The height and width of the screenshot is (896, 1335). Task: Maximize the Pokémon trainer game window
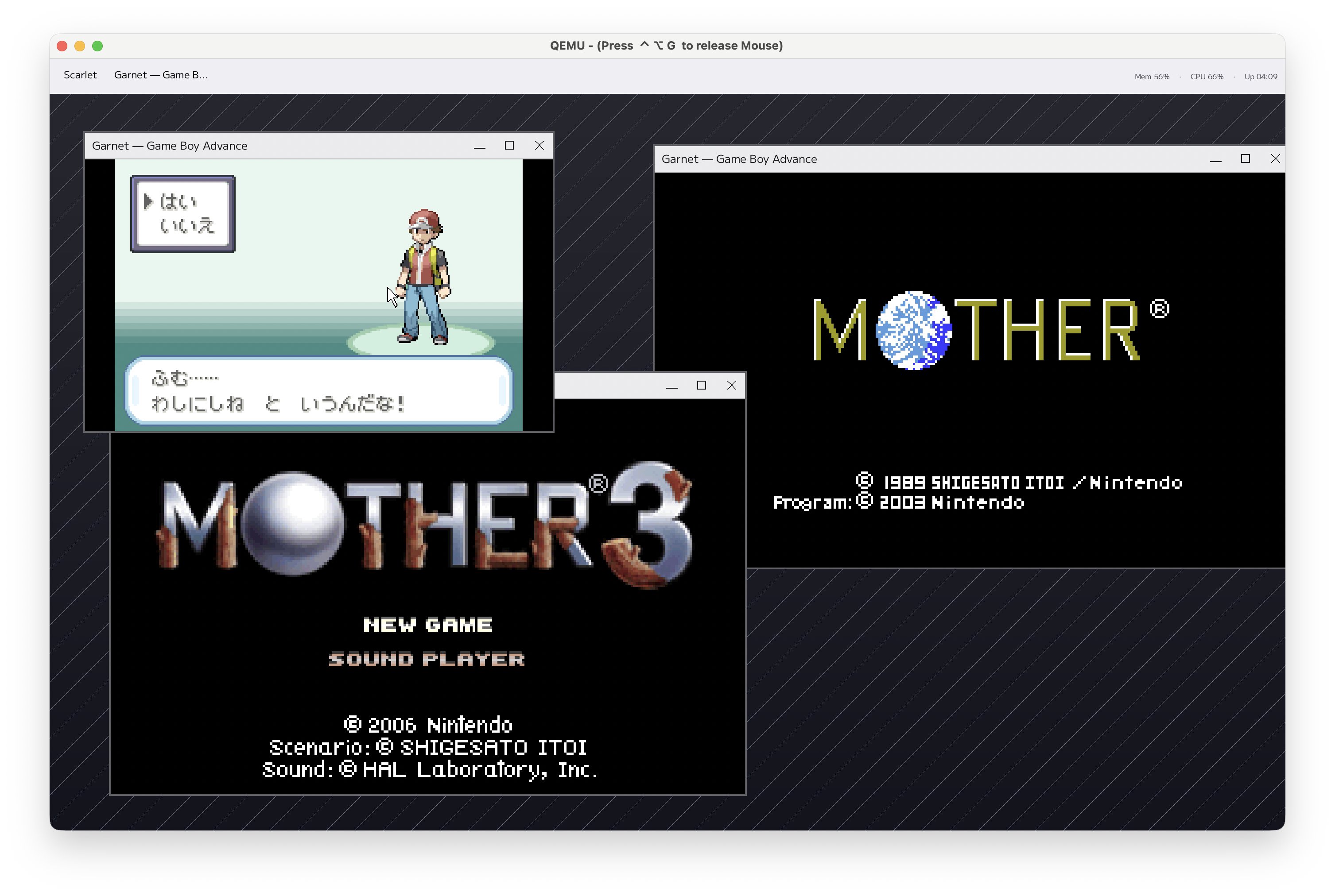point(509,146)
